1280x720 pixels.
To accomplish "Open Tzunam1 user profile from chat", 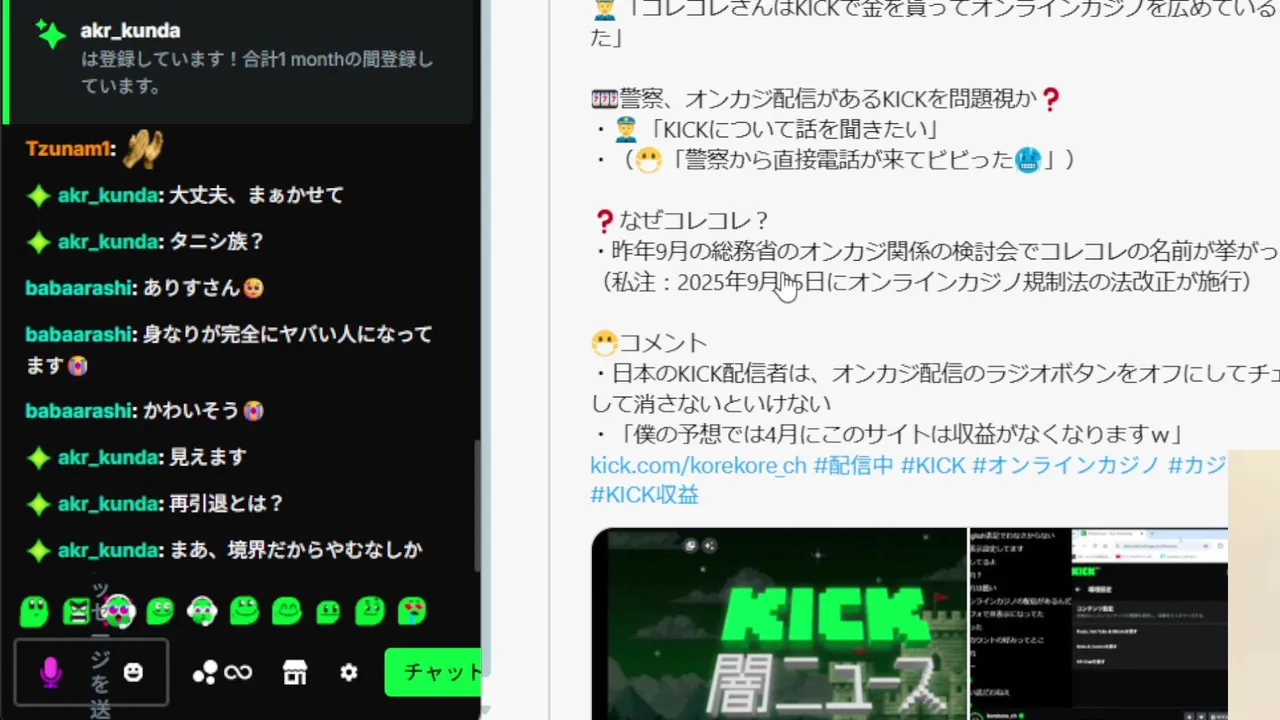I will point(70,150).
